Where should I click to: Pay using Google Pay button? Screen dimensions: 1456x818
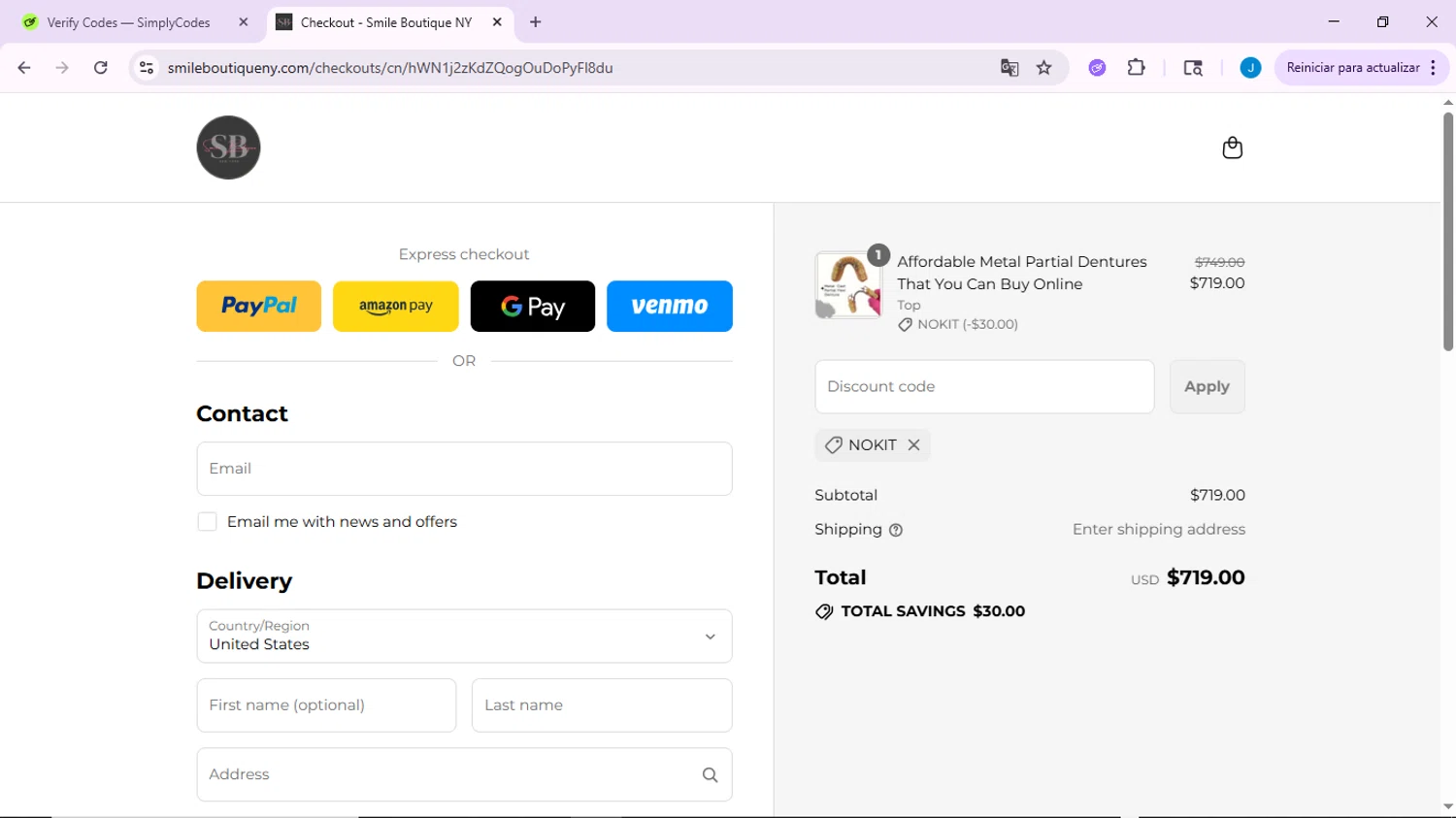coord(533,307)
